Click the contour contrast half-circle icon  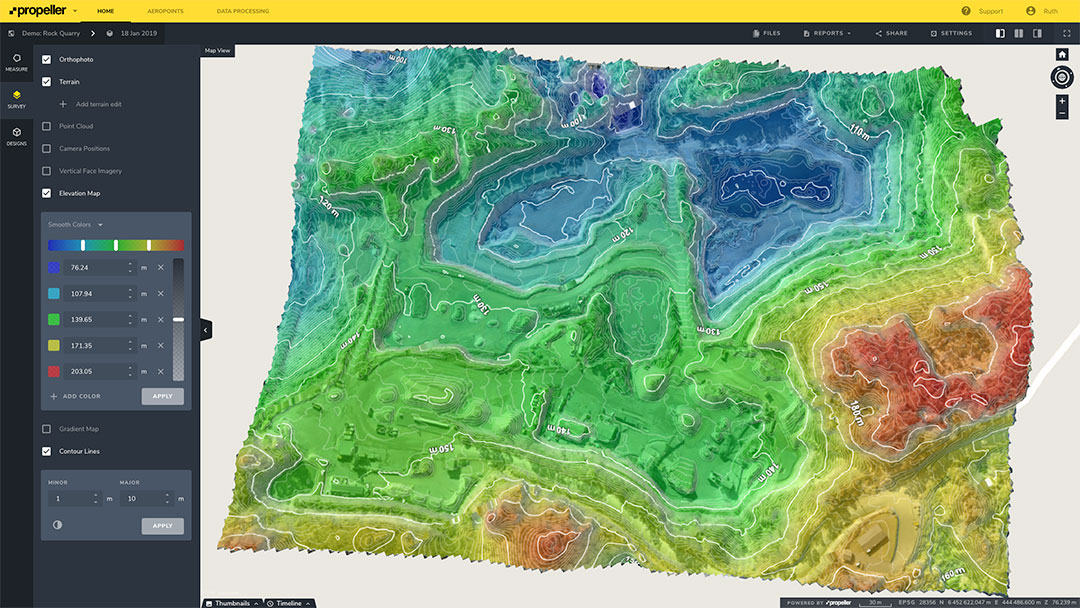tap(57, 525)
